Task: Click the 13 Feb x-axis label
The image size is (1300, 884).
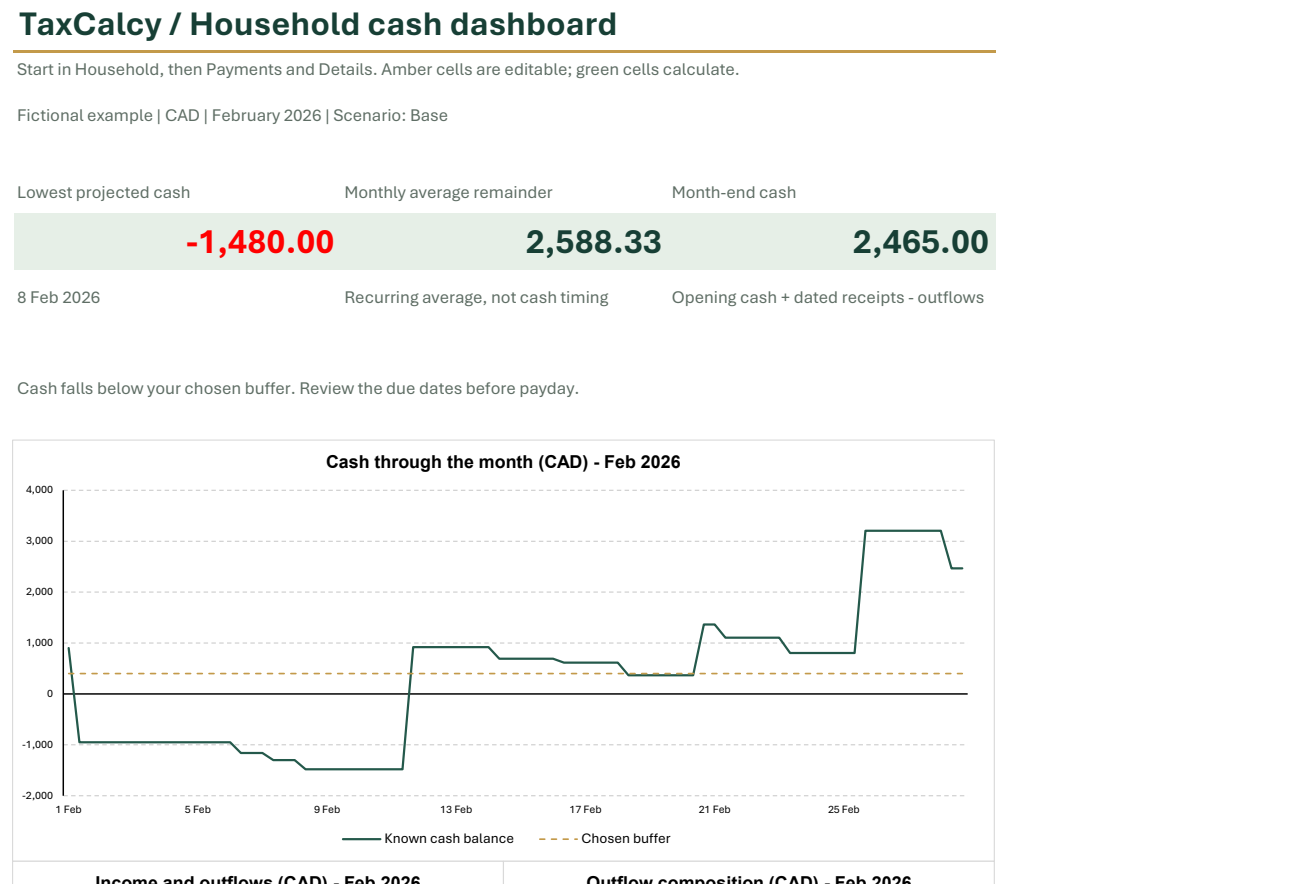Action: pyautogui.click(x=456, y=810)
